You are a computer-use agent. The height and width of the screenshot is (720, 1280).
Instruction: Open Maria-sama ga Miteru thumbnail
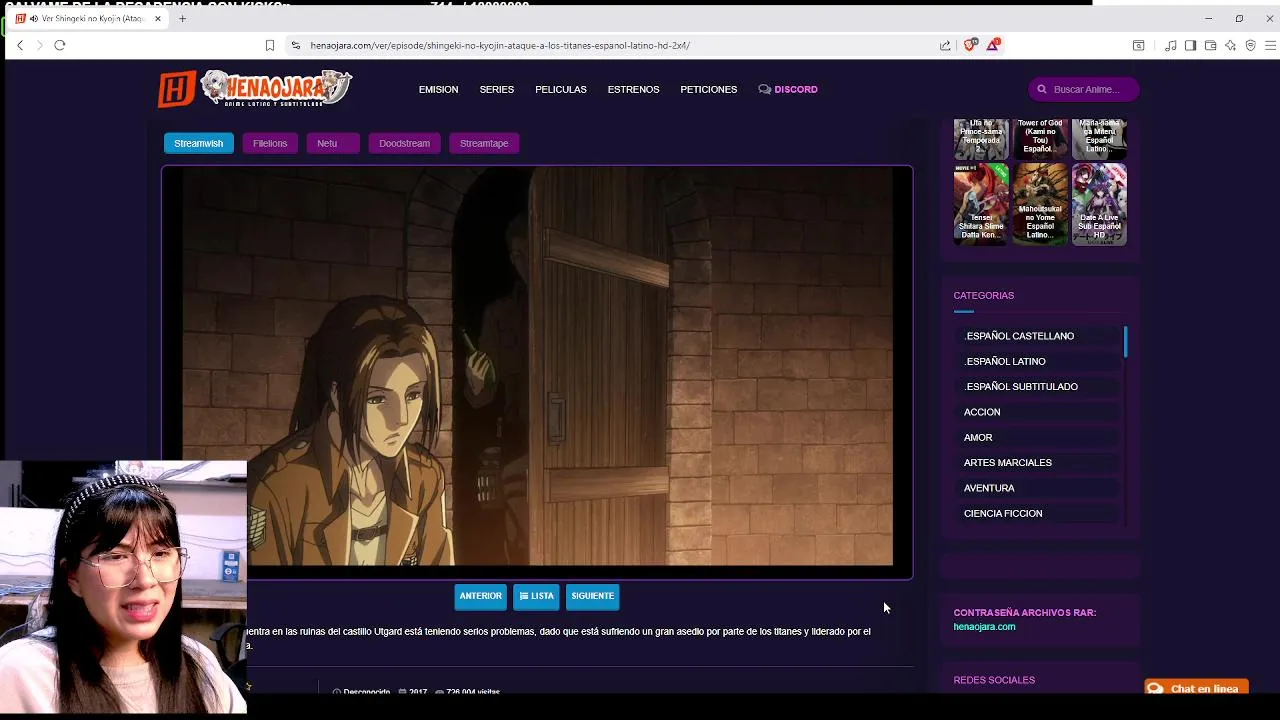point(1099,138)
